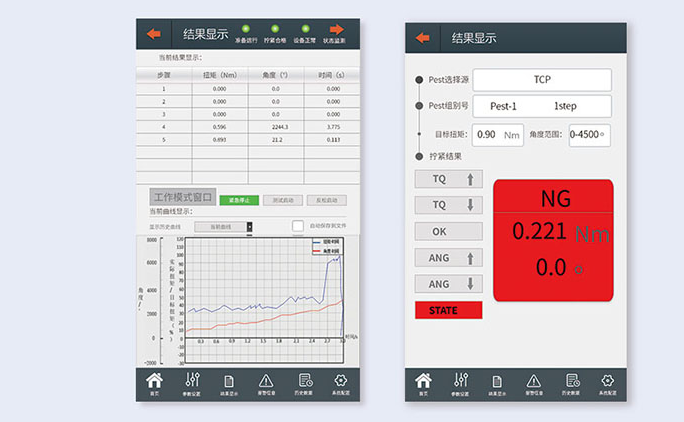This screenshot has width=684, height=422.
Task: Click the large grey work mode window button
Action: click(x=183, y=197)
